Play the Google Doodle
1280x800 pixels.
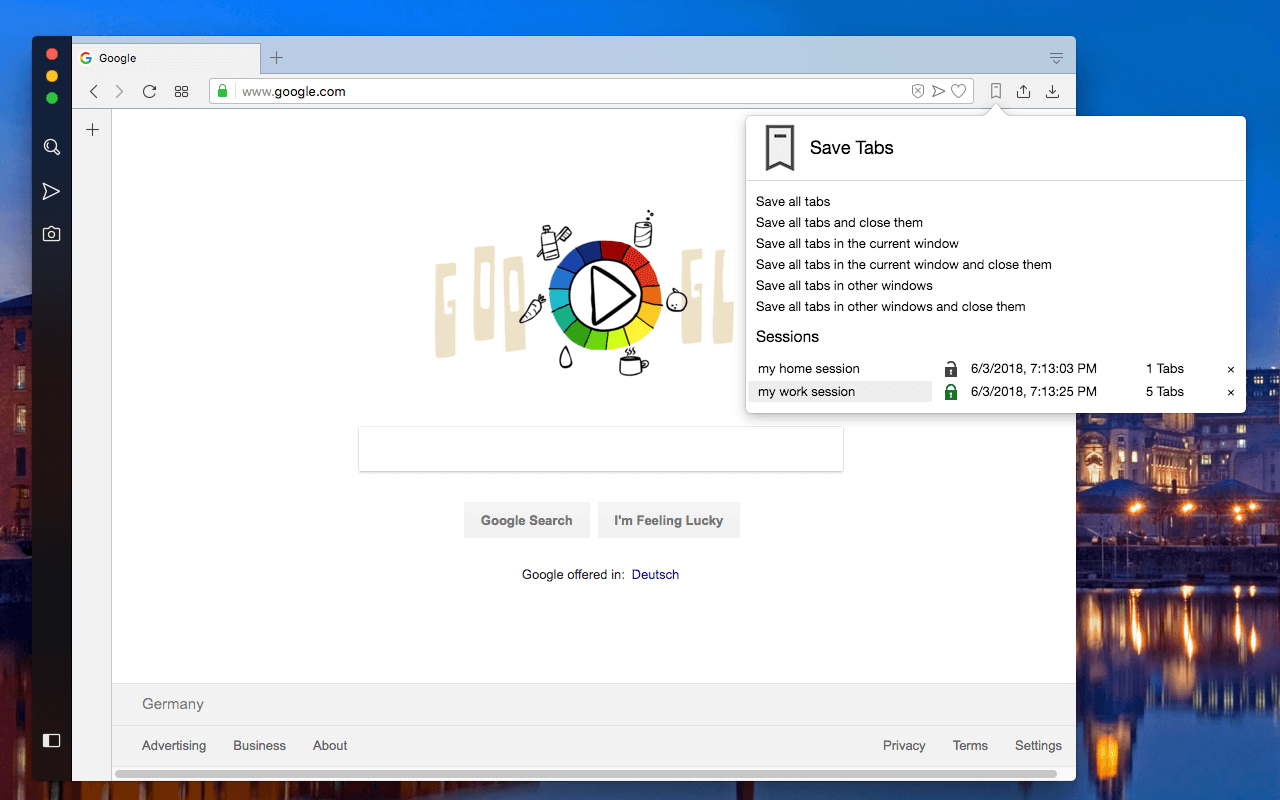[605, 295]
